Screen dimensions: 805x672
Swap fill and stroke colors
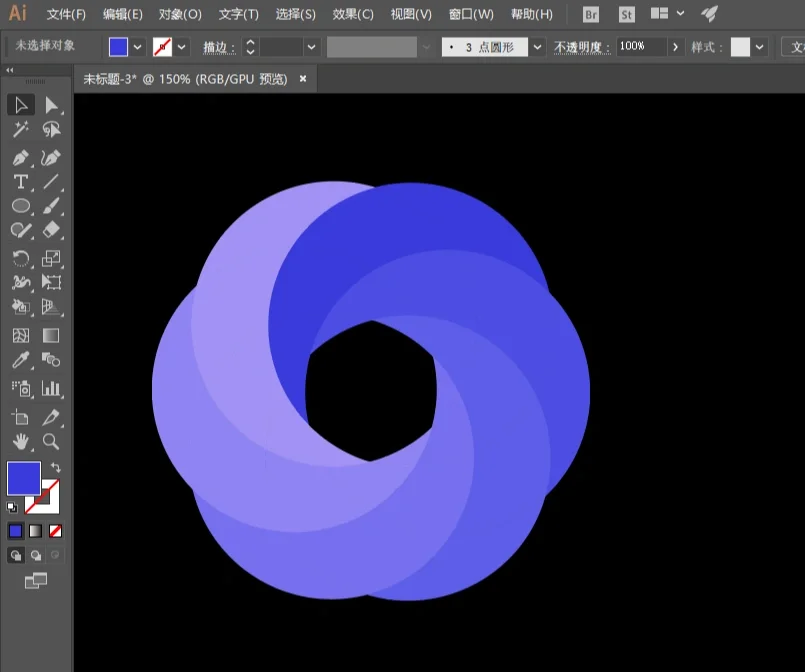(55, 467)
